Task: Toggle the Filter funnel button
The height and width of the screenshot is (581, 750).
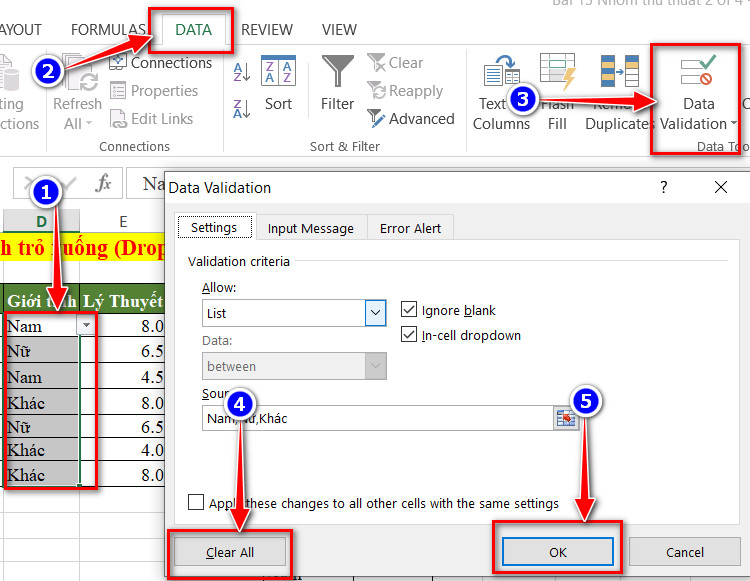Action: point(337,84)
